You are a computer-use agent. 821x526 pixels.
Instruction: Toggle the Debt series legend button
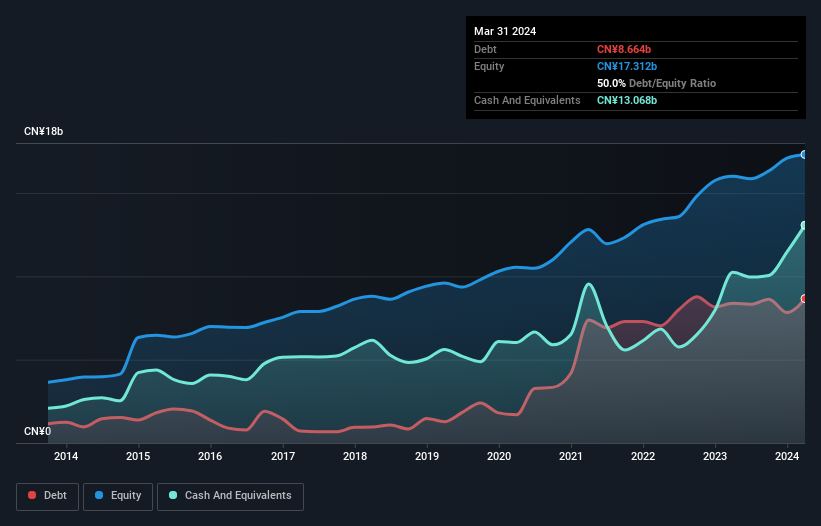(48, 496)
